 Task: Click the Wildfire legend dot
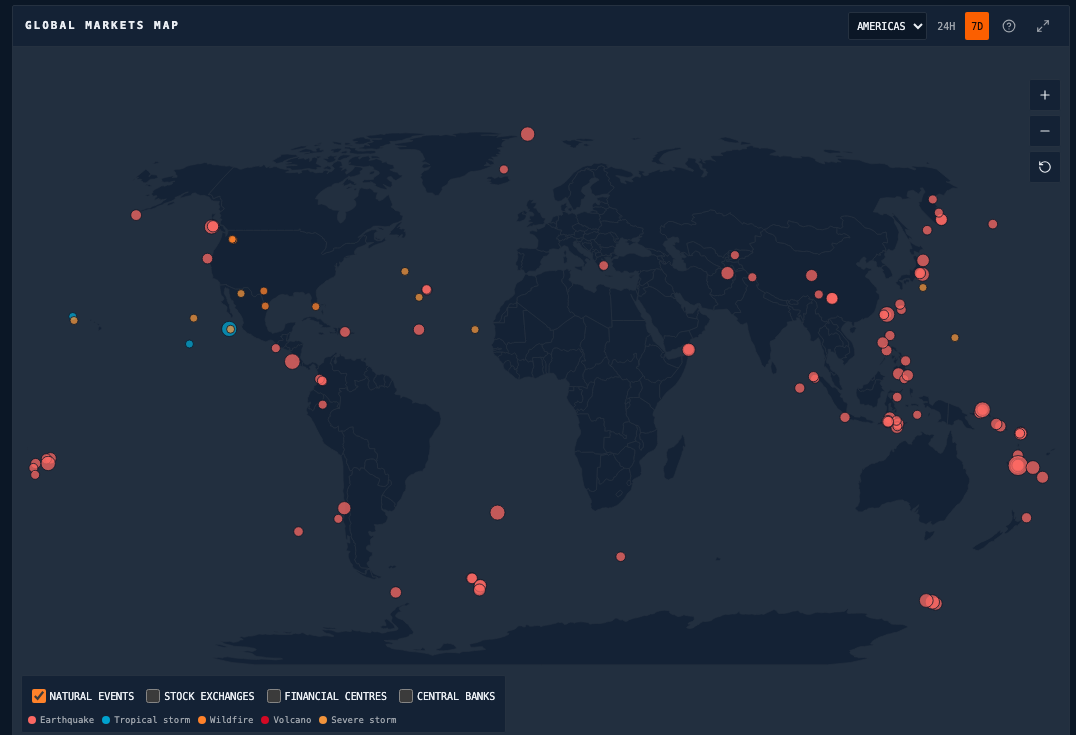[x=202, y=720]
